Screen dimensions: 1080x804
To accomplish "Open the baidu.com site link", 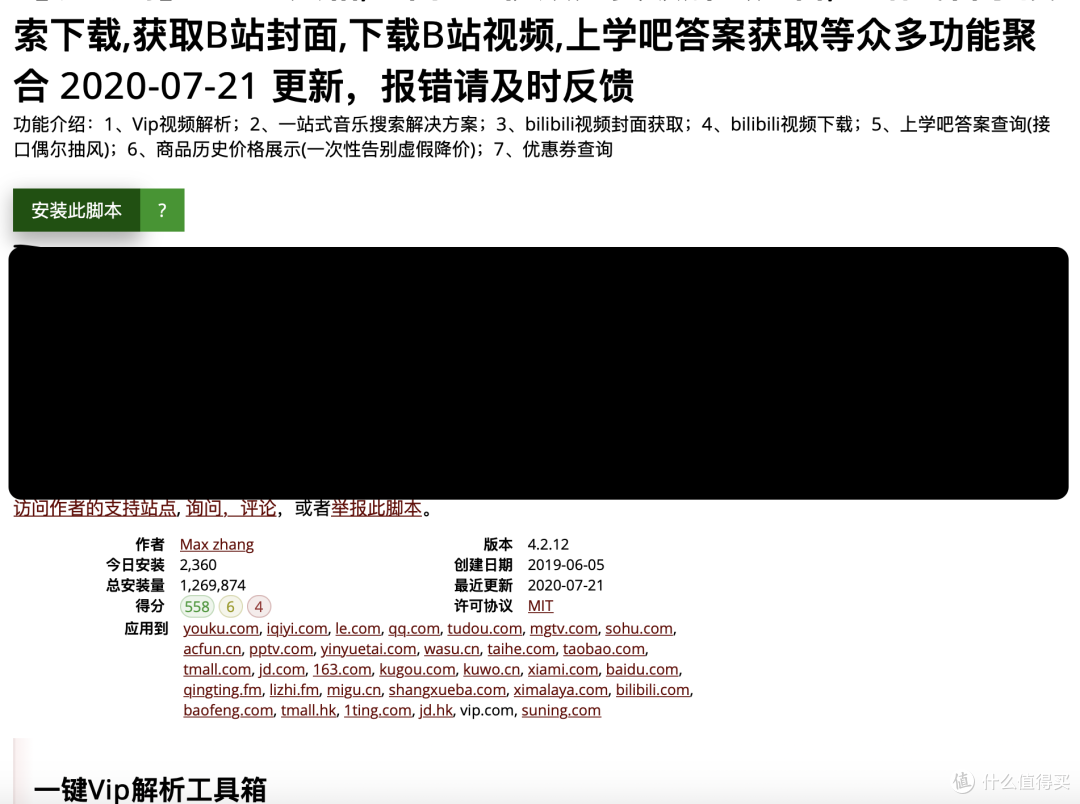I will coord(643,670).
